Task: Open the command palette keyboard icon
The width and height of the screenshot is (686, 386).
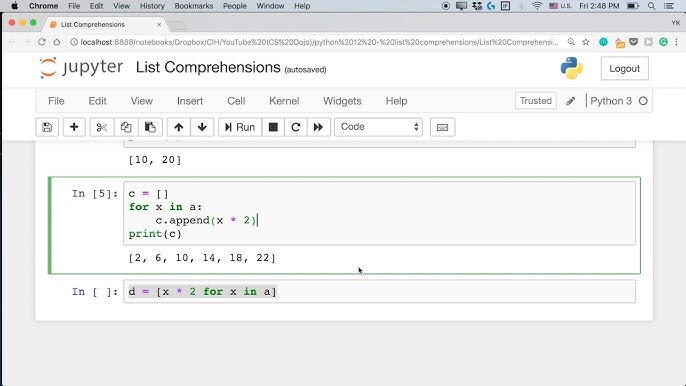Action: (x=442, y=127)
